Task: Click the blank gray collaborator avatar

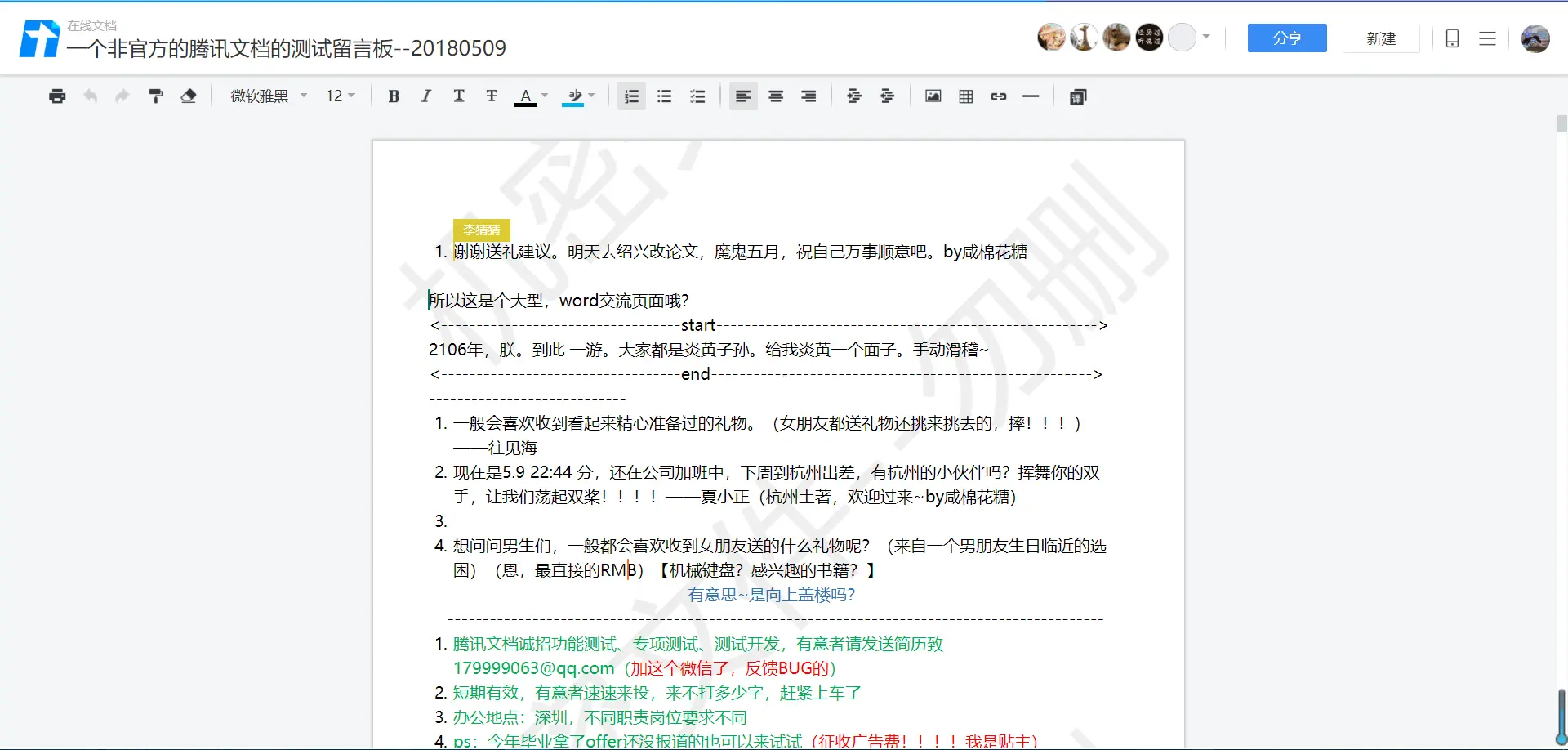Action: [1182, 38]
